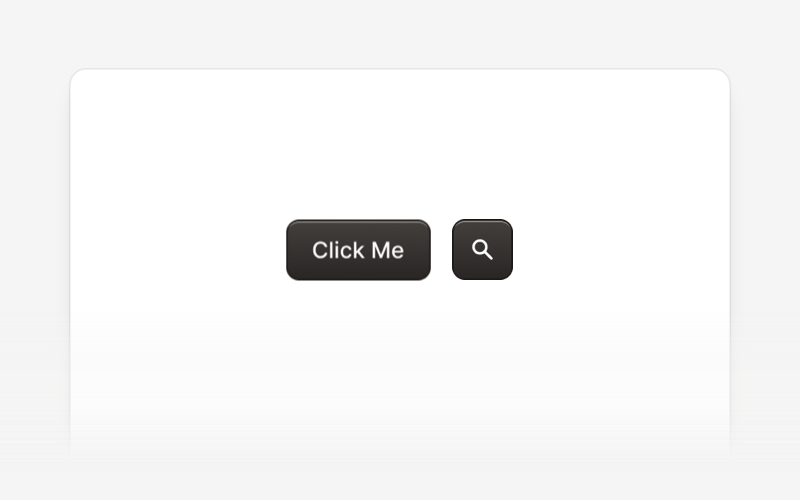Click the button left of search icon
Screen dimensions: 800x500
point(358,250)
